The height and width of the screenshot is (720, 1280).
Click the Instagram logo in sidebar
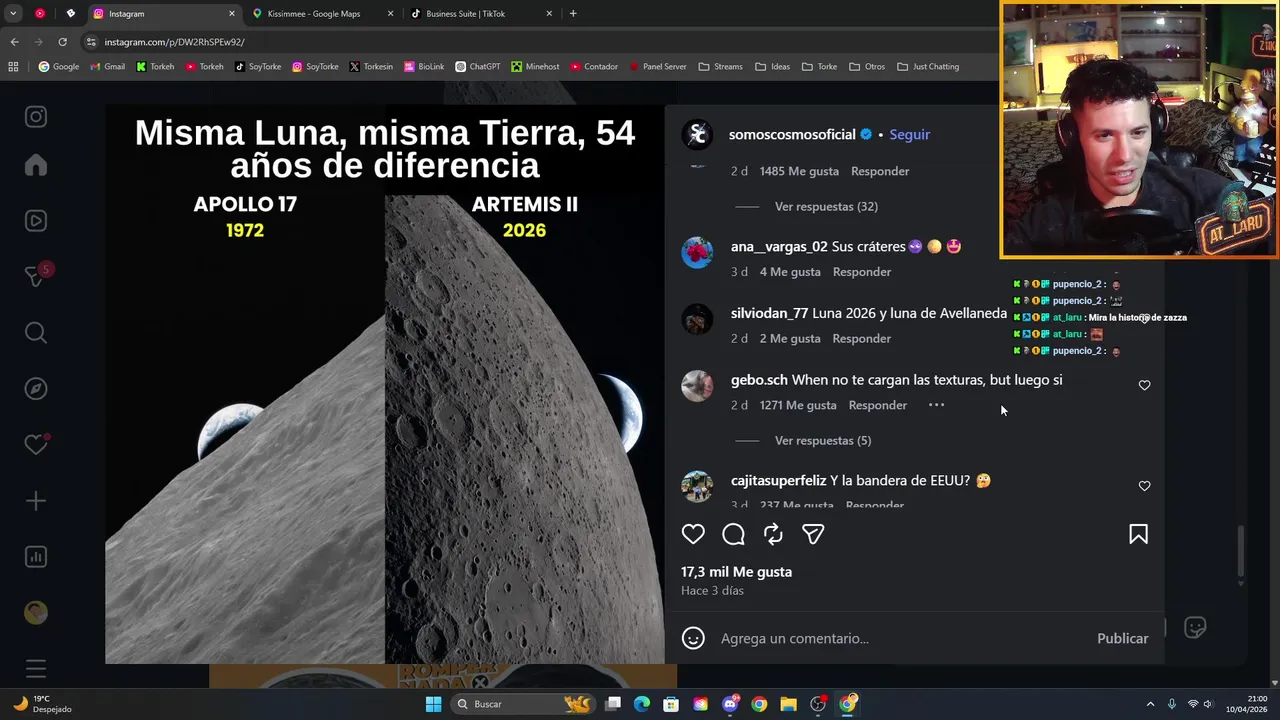coord(36,117)
